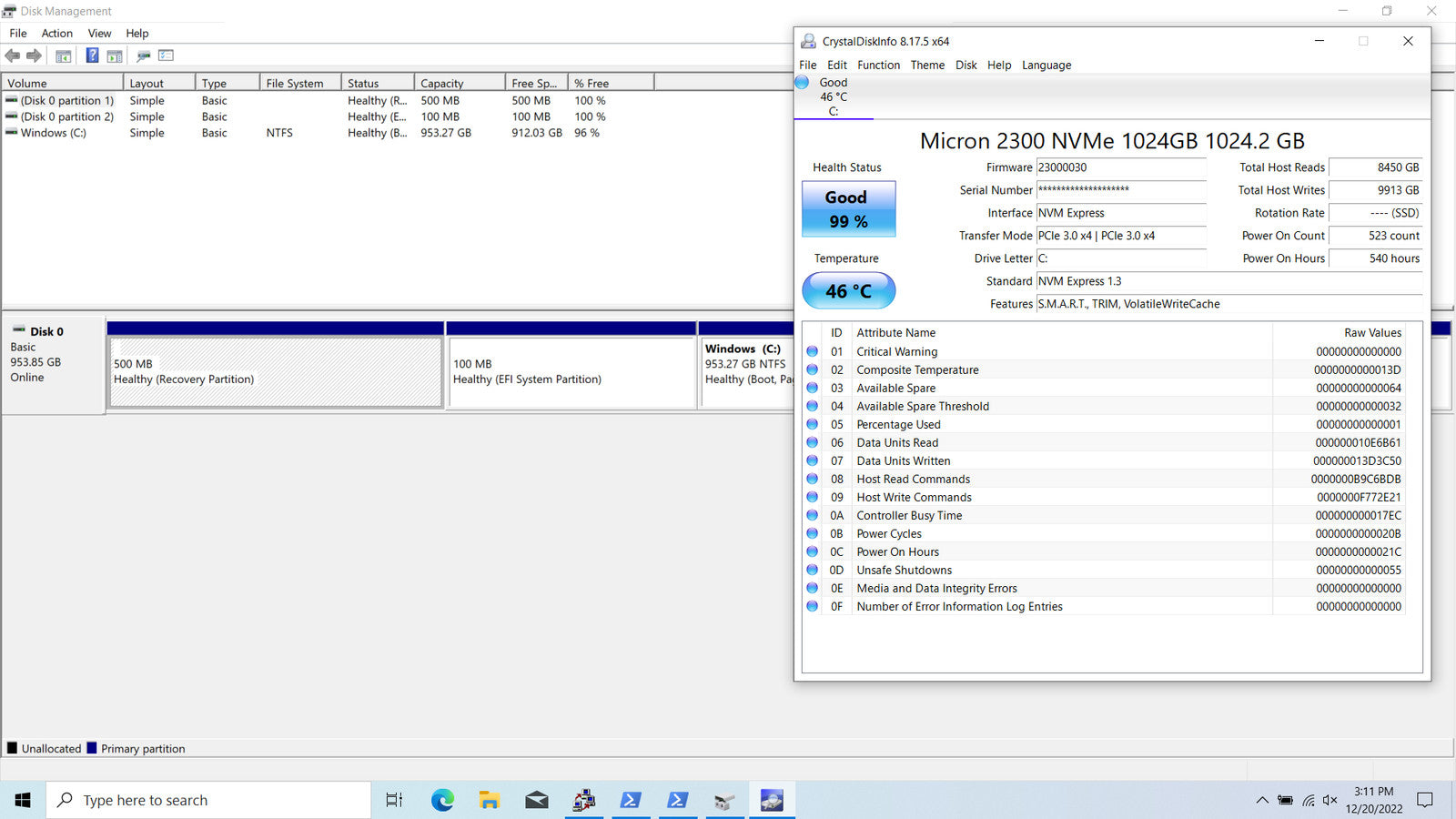Sort volumes by the Volume column header
Image resolution: width=1456 pixels, height=819 pixels.
pos(27,84)
